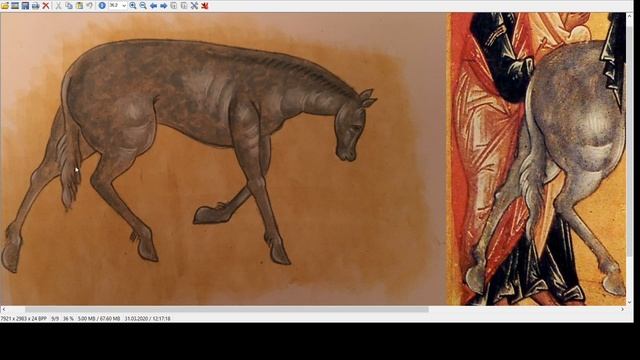Launch the slideshow toolbar icon
This screenshot has height=360, width=640.
tap(15, 6)
